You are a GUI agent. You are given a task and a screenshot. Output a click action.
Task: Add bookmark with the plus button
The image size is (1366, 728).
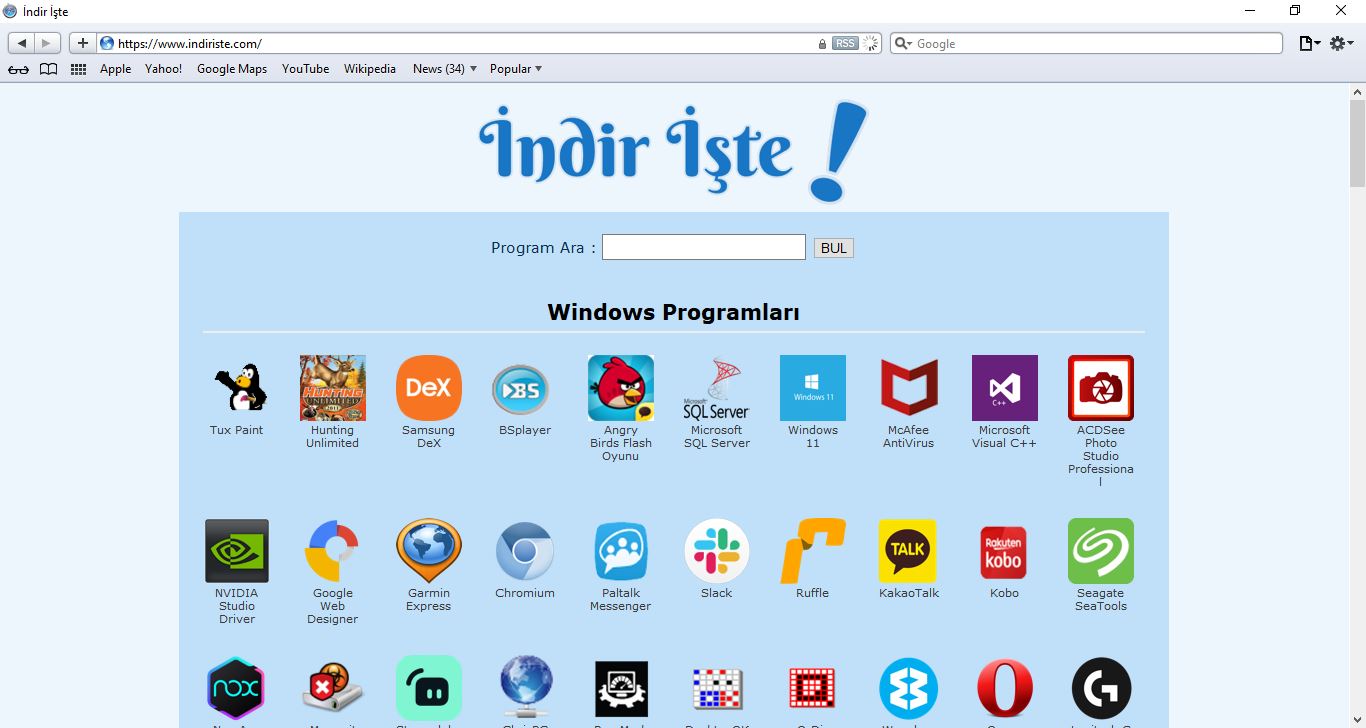click(x=82, y=43)
